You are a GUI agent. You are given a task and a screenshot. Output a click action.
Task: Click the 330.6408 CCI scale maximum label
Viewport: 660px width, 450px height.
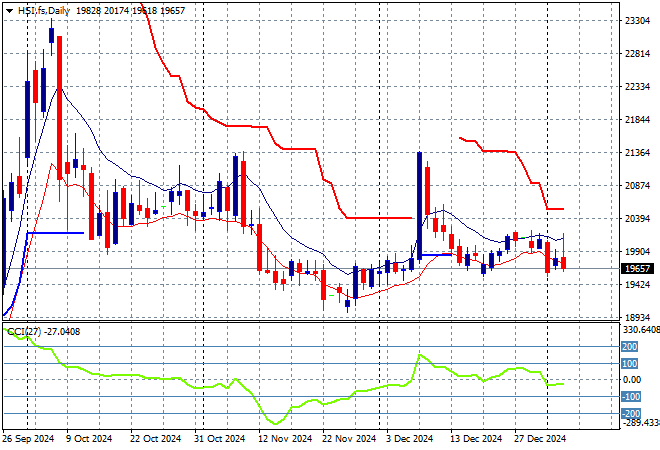pos(640,329)
